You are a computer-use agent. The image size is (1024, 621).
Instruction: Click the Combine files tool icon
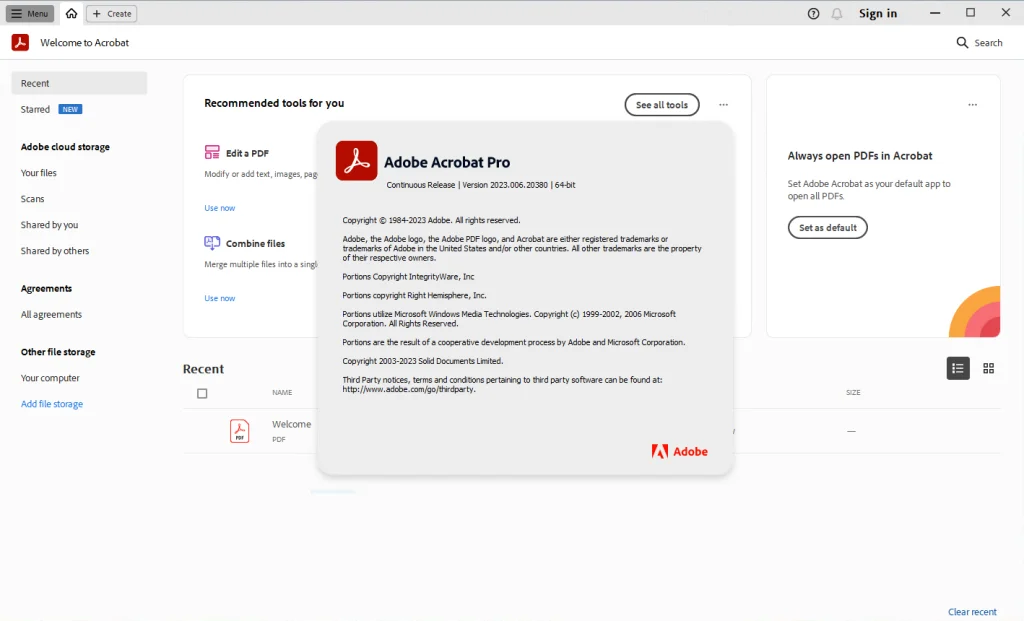[212, 242]
